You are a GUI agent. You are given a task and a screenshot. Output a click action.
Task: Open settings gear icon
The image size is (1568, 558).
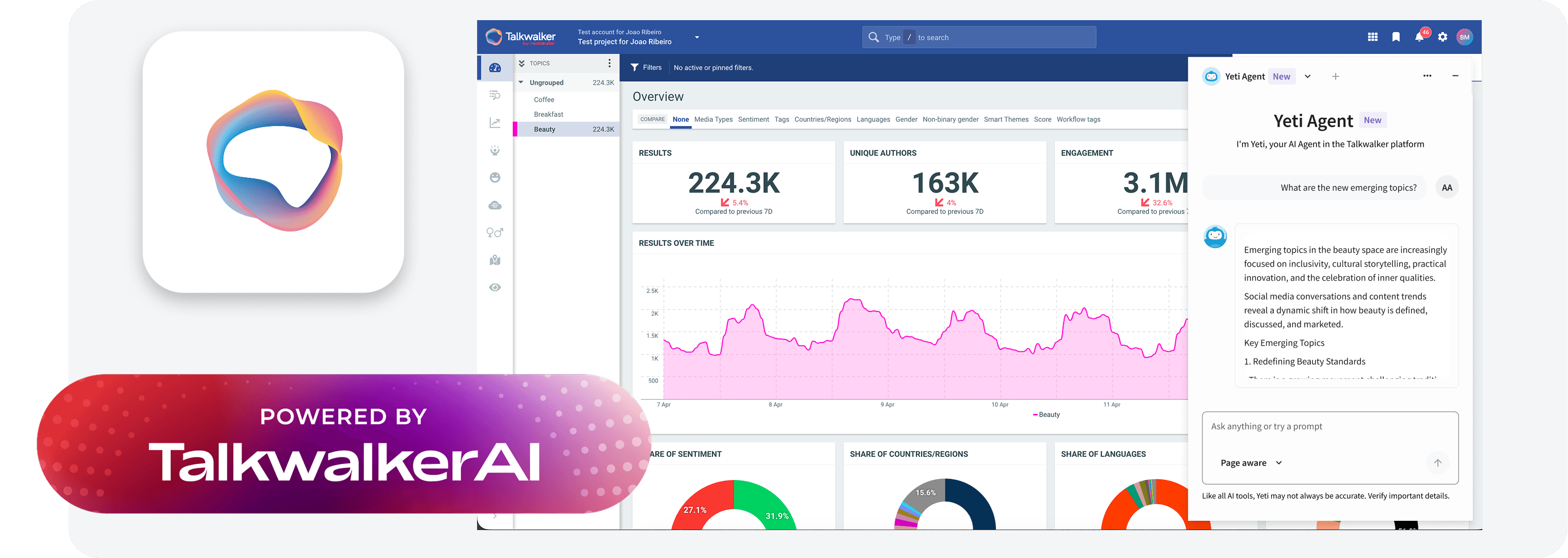pyautogui.click(x=1442, y=37)
